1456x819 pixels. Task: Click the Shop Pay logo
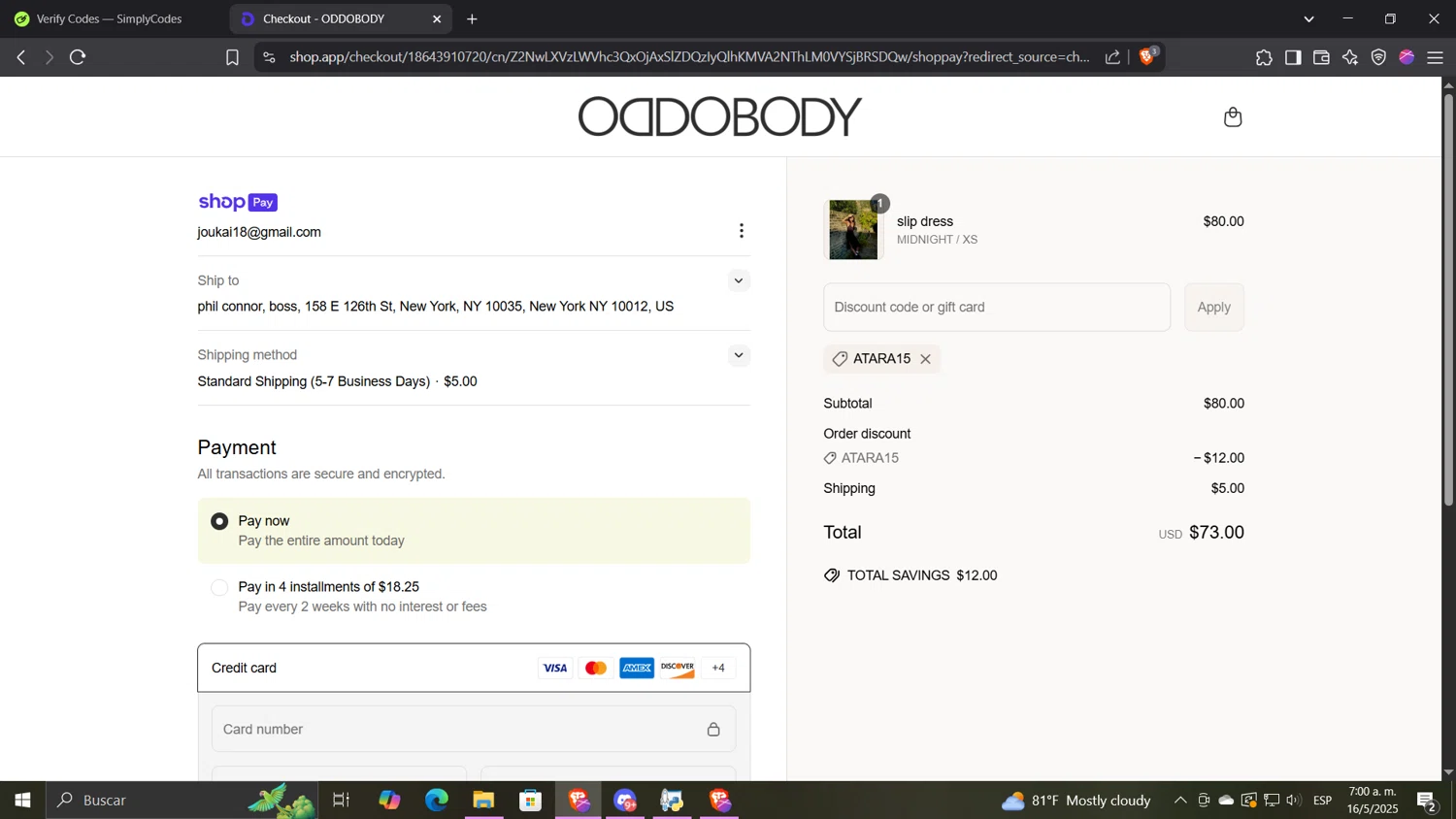point(238,202)
